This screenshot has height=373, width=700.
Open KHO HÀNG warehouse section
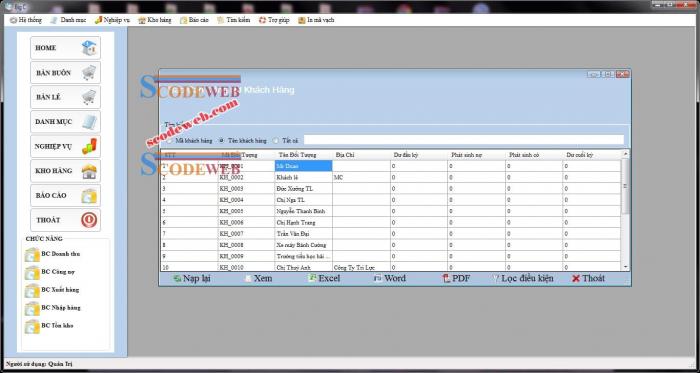point(65,171)
